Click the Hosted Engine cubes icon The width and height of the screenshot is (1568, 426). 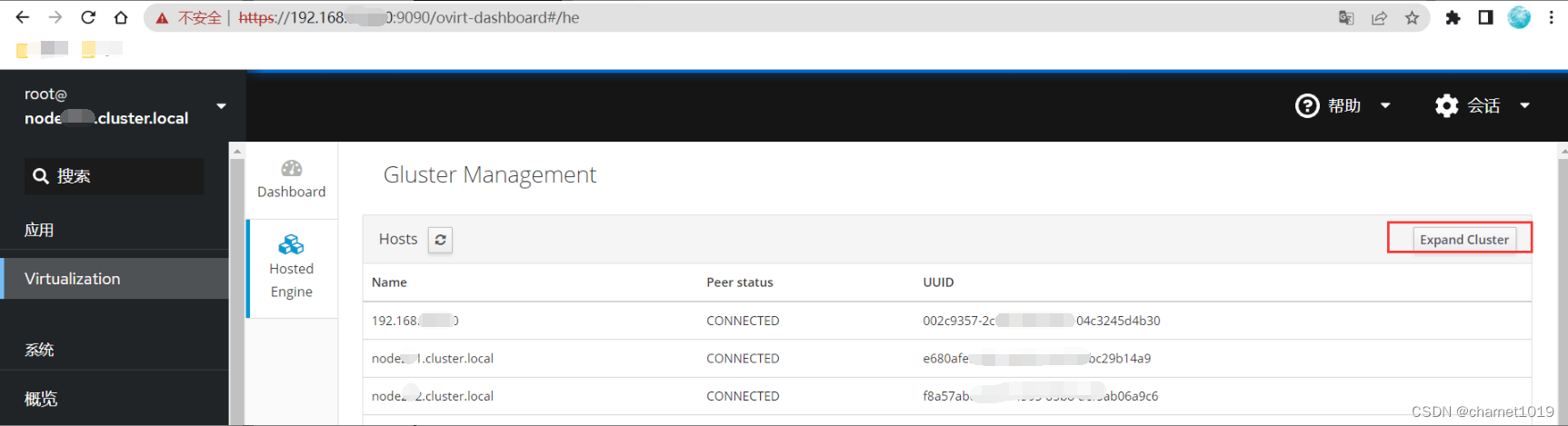pos(291,244)
